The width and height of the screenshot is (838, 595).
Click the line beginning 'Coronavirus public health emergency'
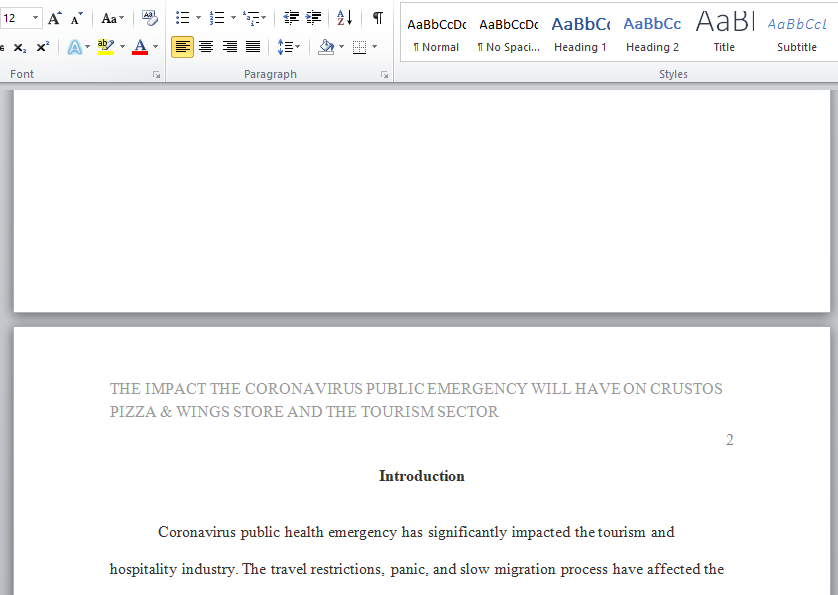pos(416,532)
